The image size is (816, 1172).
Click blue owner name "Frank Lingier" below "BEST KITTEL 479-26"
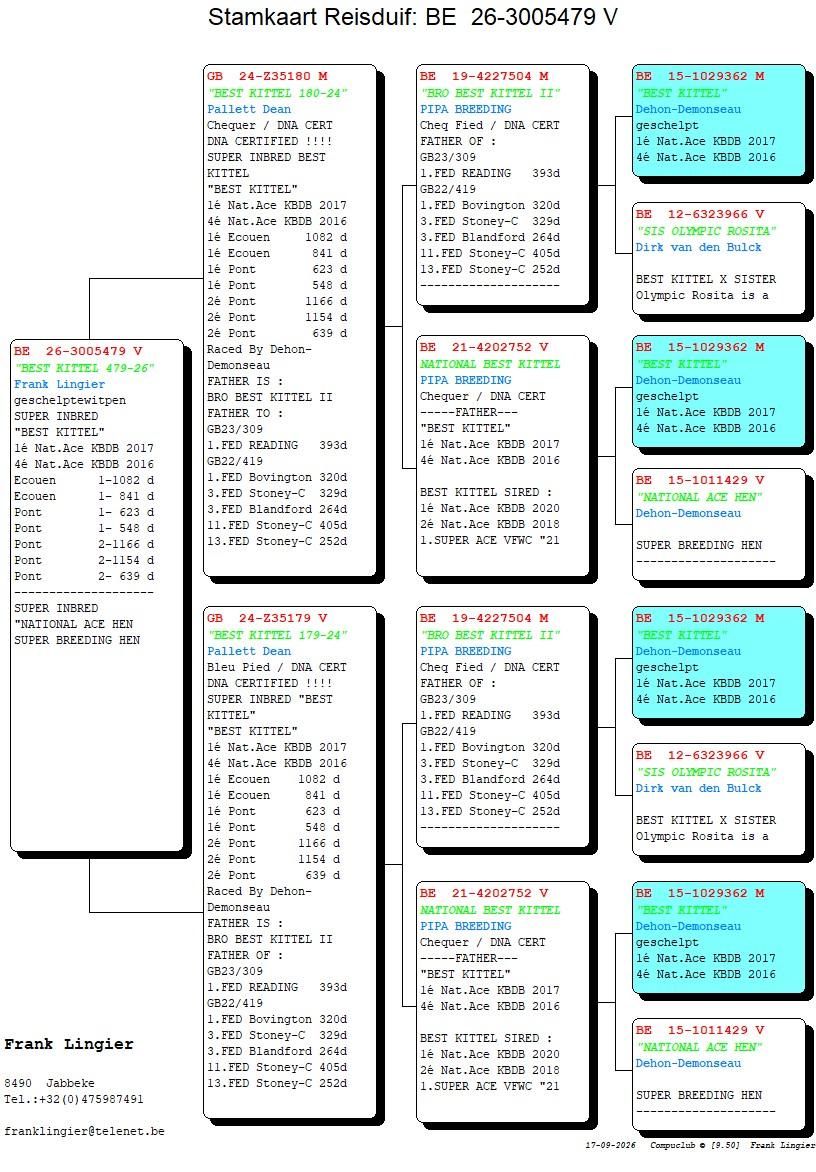point(60,384)
